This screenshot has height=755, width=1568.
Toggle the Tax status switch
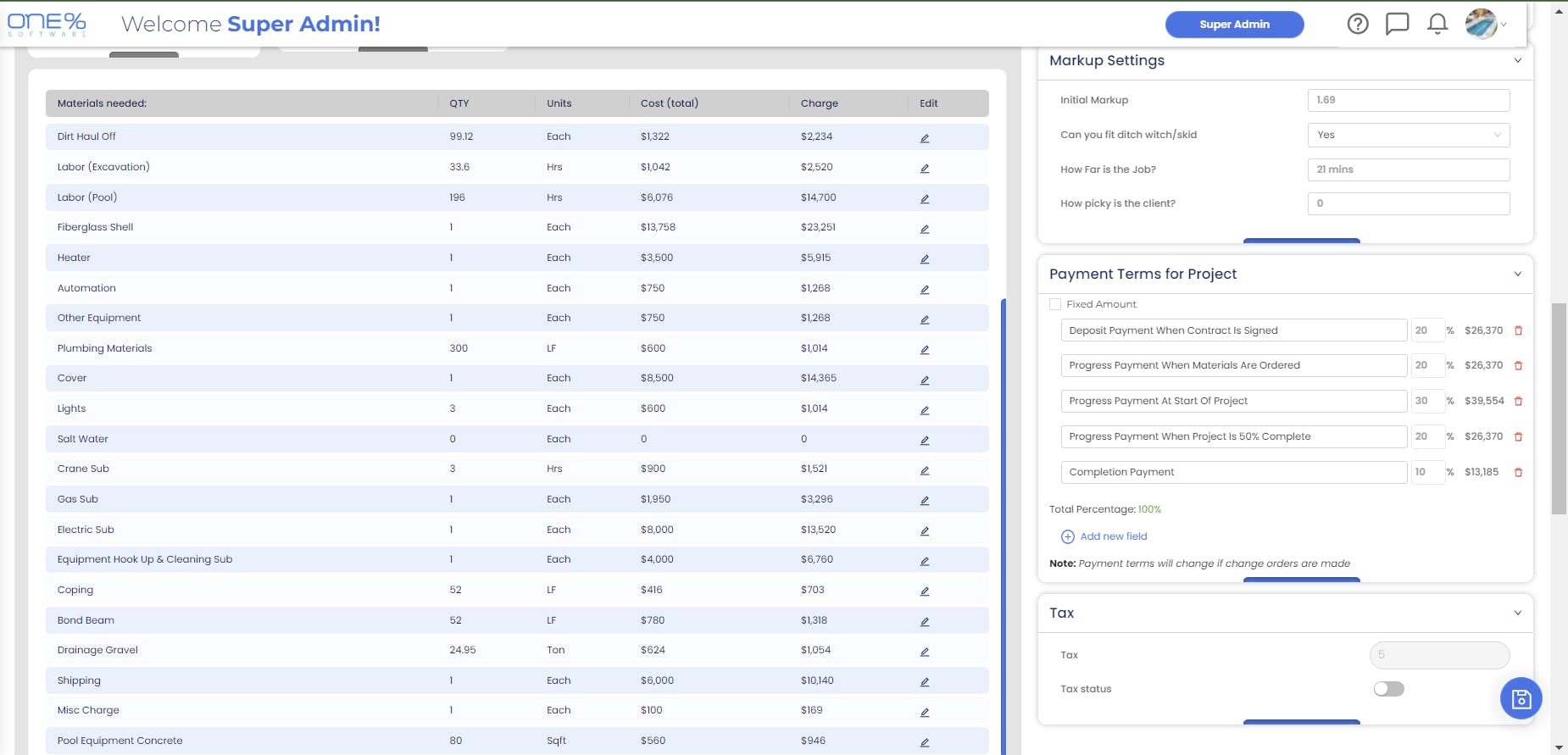click(1388, 689)
